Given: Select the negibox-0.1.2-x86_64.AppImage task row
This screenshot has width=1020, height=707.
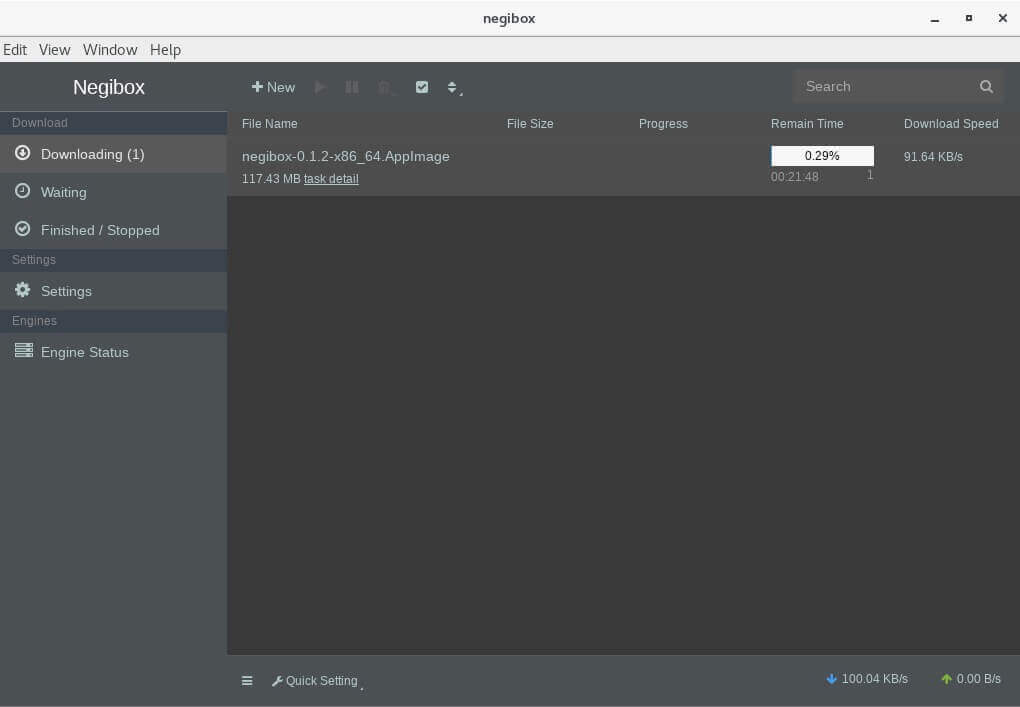Looking at the screenshot, I should [623, 167].
